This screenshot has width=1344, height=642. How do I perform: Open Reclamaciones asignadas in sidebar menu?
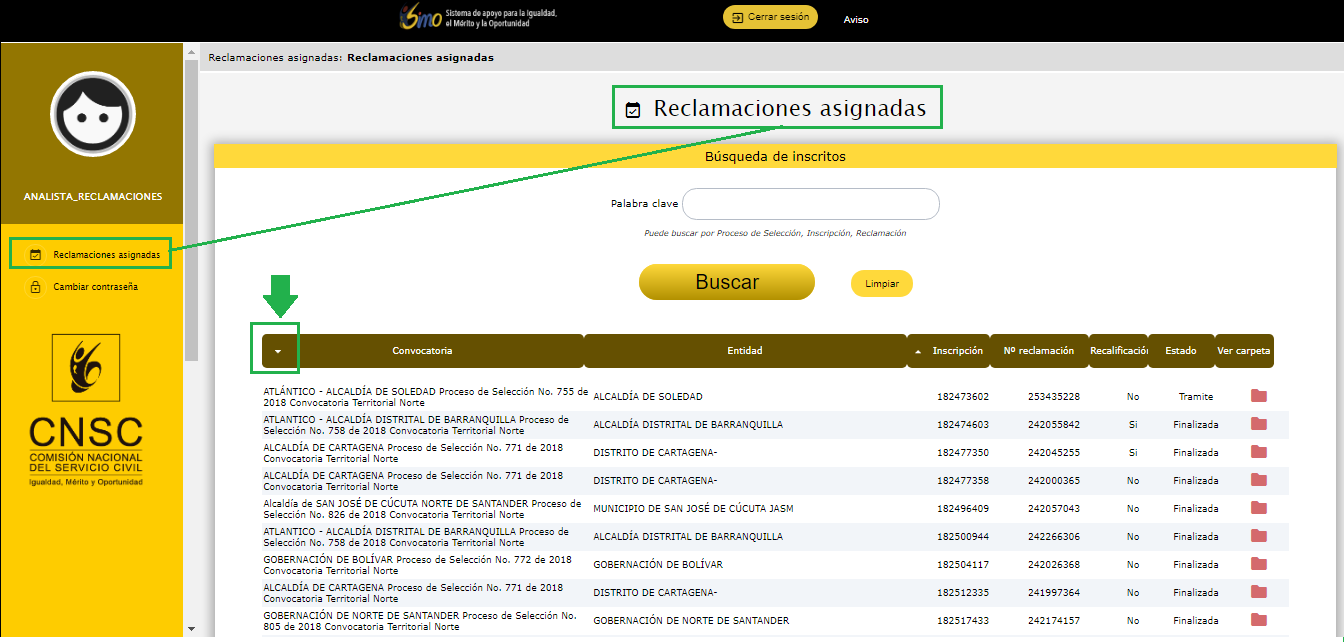[106, 255]
